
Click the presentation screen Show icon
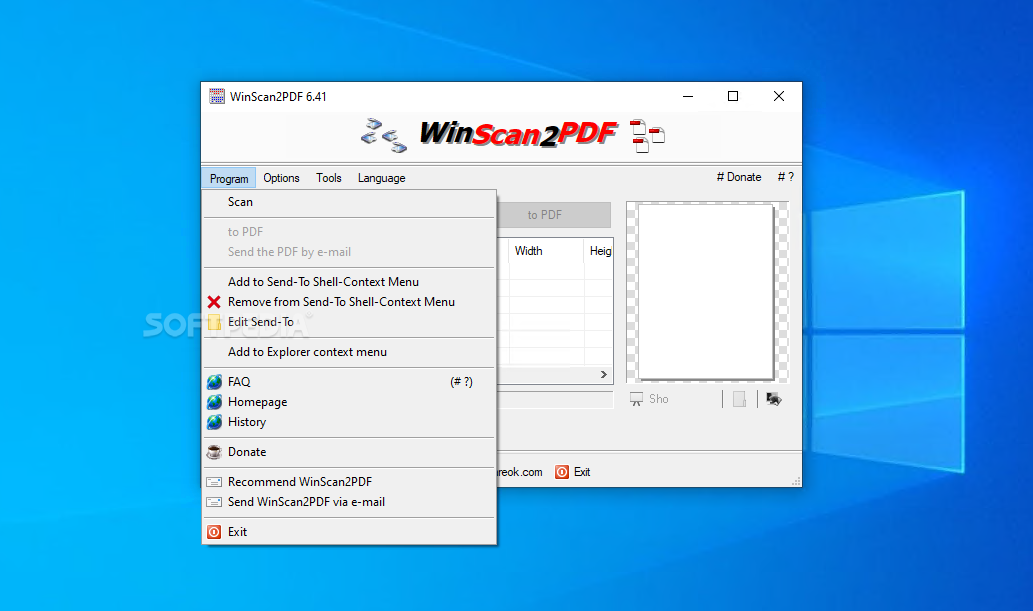636,399
